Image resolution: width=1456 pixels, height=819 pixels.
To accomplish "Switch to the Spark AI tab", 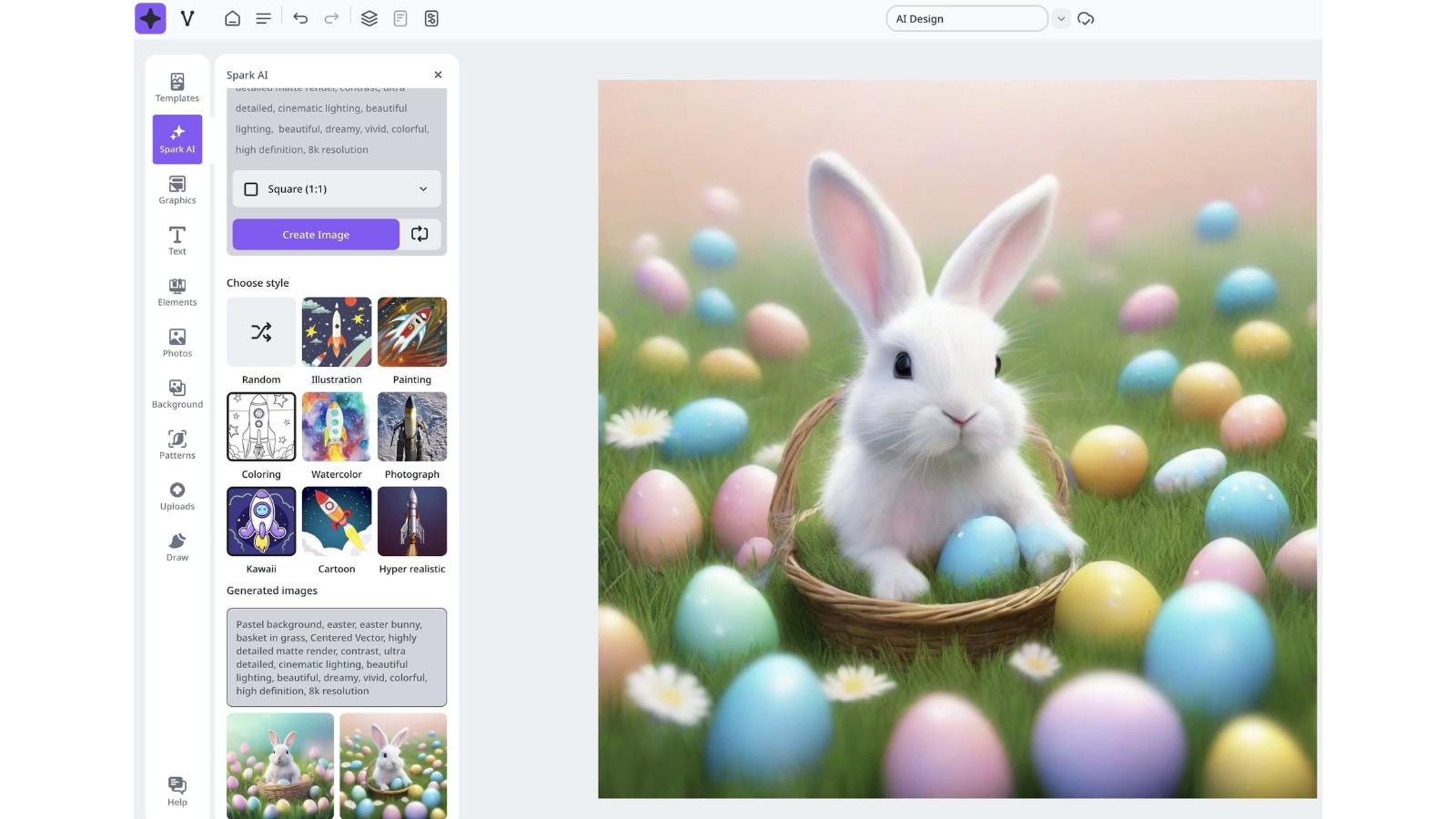I will [x=177, y=137].
